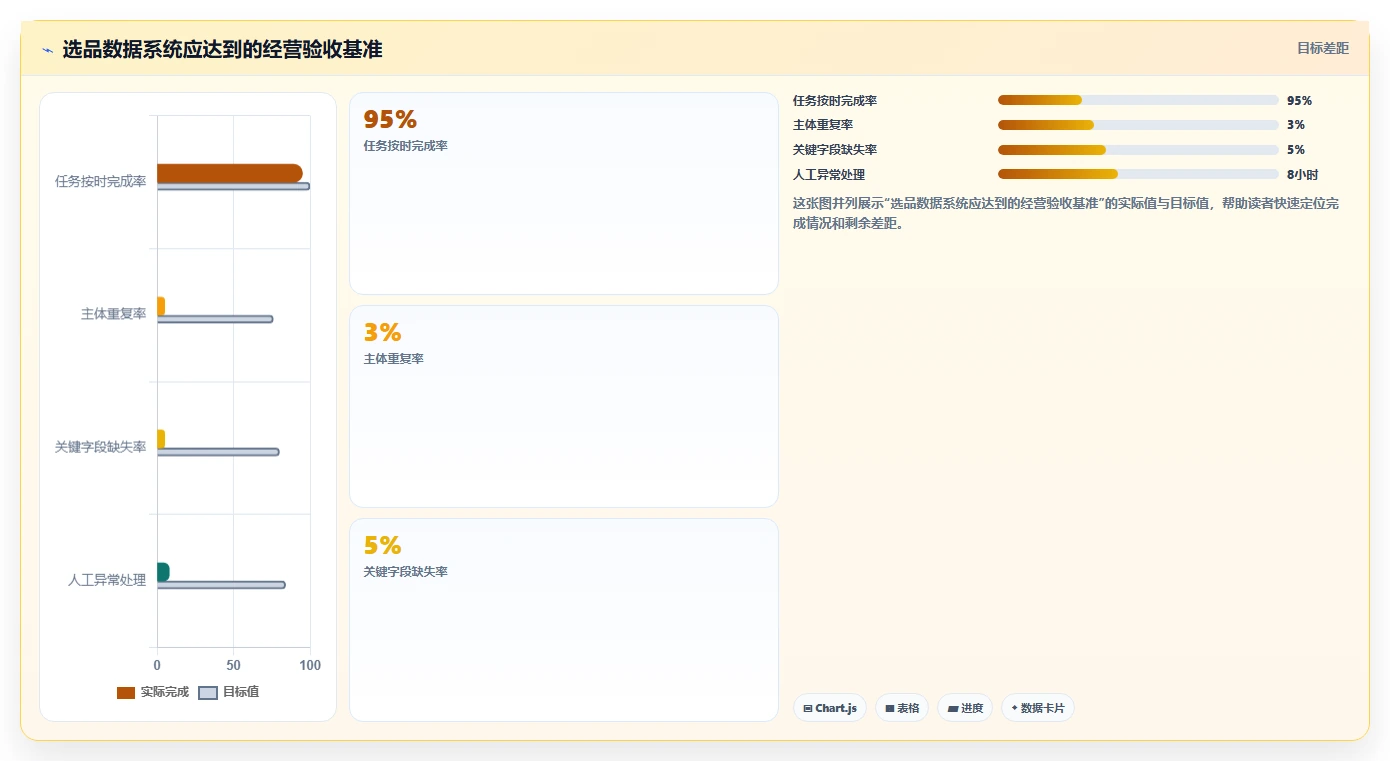This screenshot has width=1390, height=761.
Task: Open the 3% 主体重复率 data card
Action: point(564,407)
